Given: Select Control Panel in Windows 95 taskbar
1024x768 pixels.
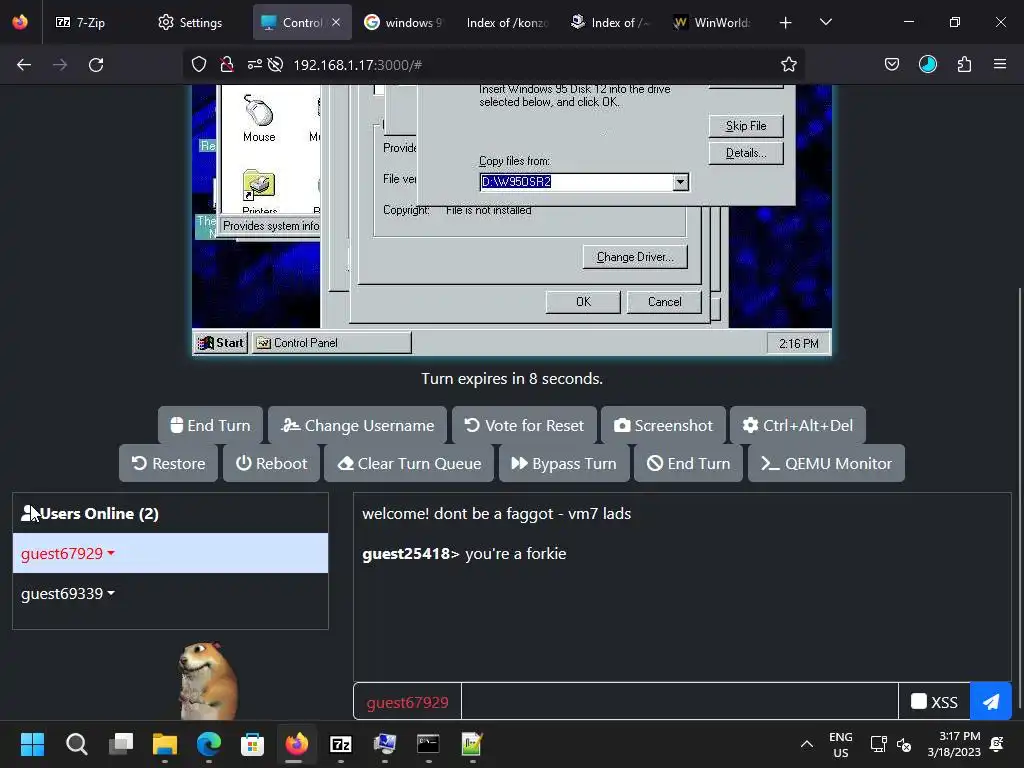Looking at the screenshot, I should coord(332,343).
